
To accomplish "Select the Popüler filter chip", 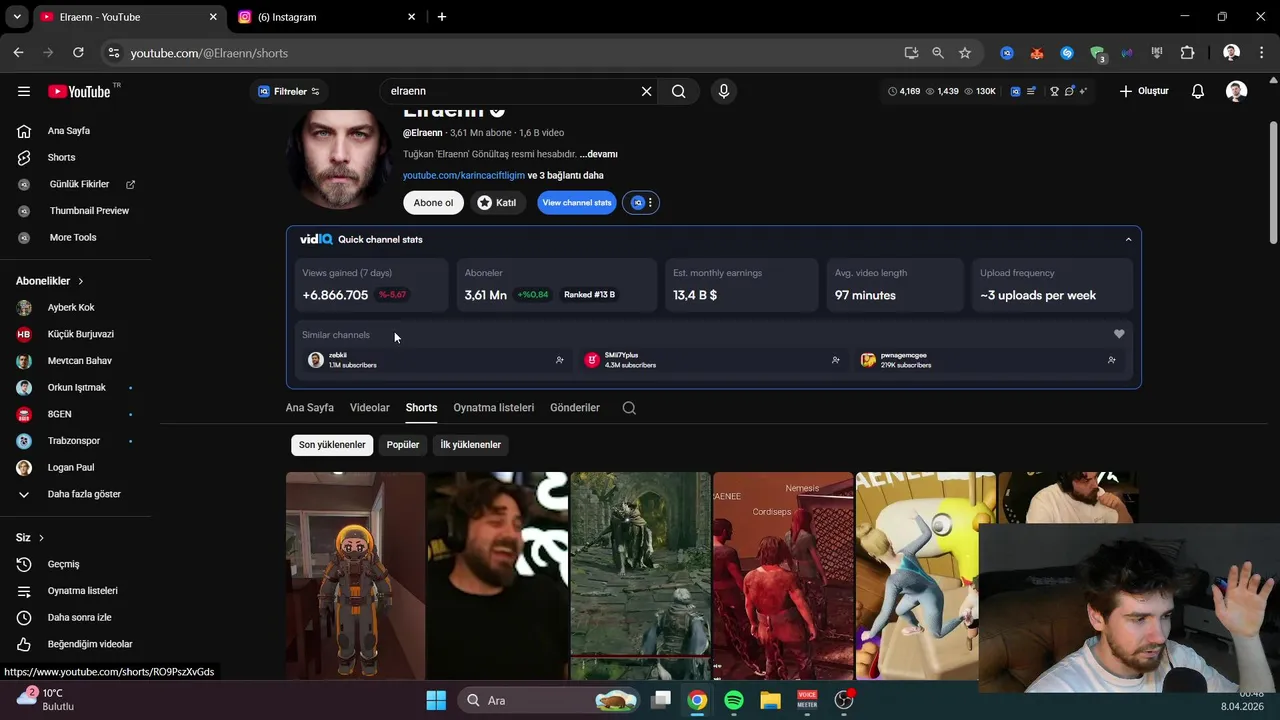I will coord(403,445).
